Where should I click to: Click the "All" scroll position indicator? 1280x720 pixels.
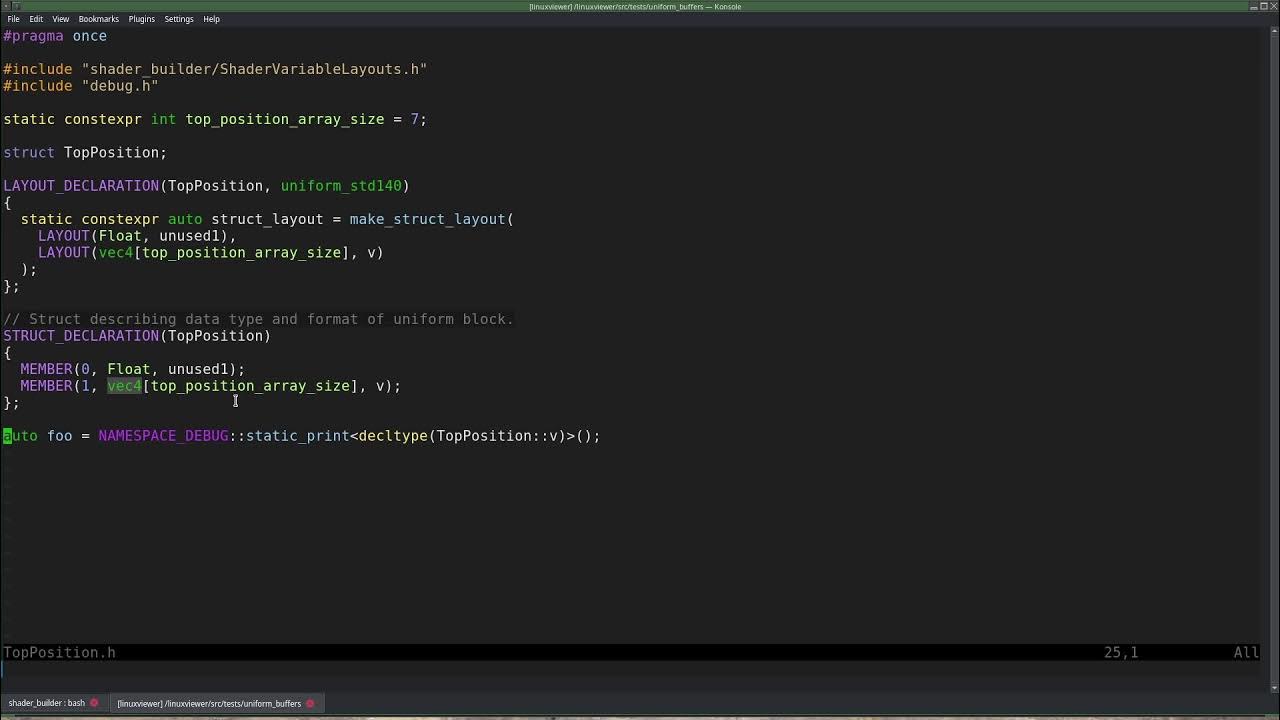(1246, 653)
